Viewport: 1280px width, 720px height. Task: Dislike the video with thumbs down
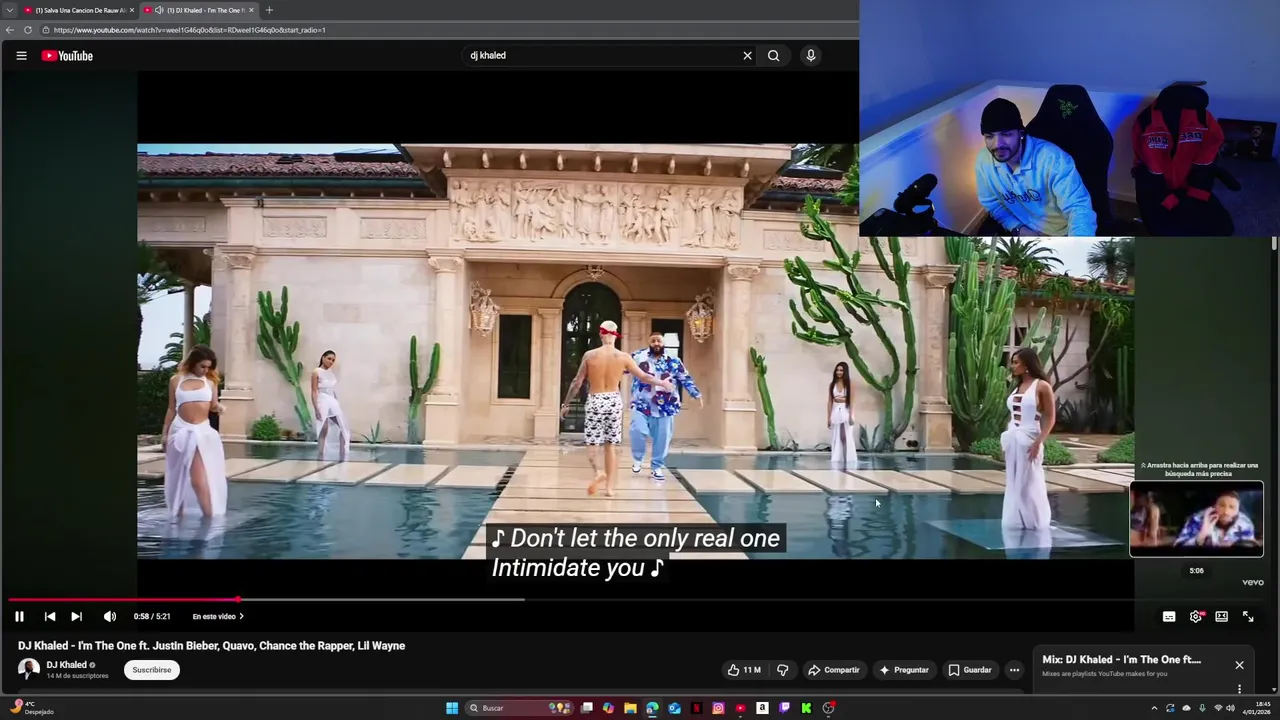[783, 670]
